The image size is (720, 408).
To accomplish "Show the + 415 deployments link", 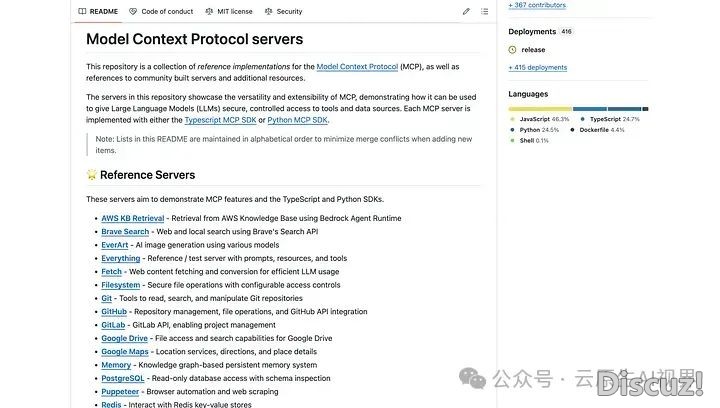I will [x=538, y=67].
